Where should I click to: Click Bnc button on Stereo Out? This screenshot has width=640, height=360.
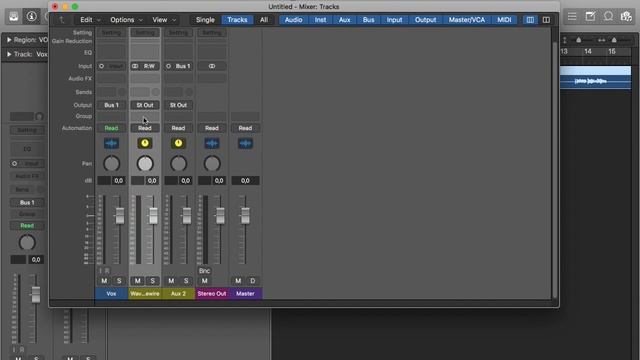pyautogui.click(x=204, y=271)
